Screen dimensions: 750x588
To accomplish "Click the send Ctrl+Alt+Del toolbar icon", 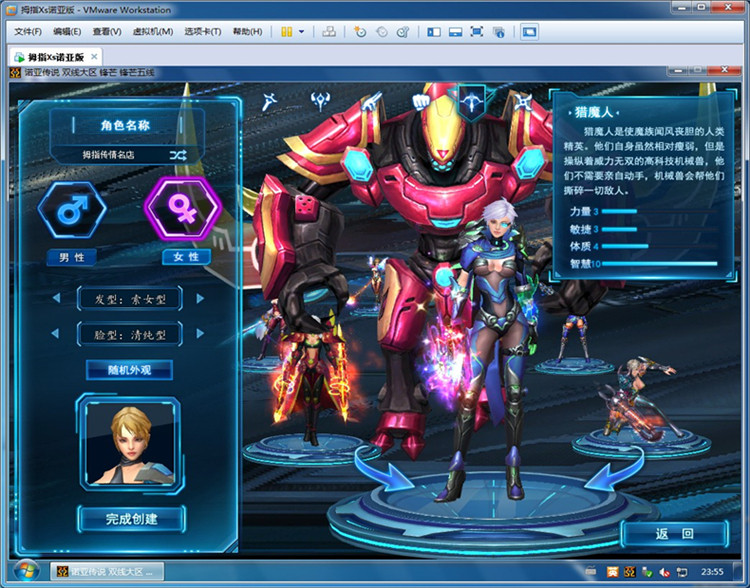I will tap(329, 32).
